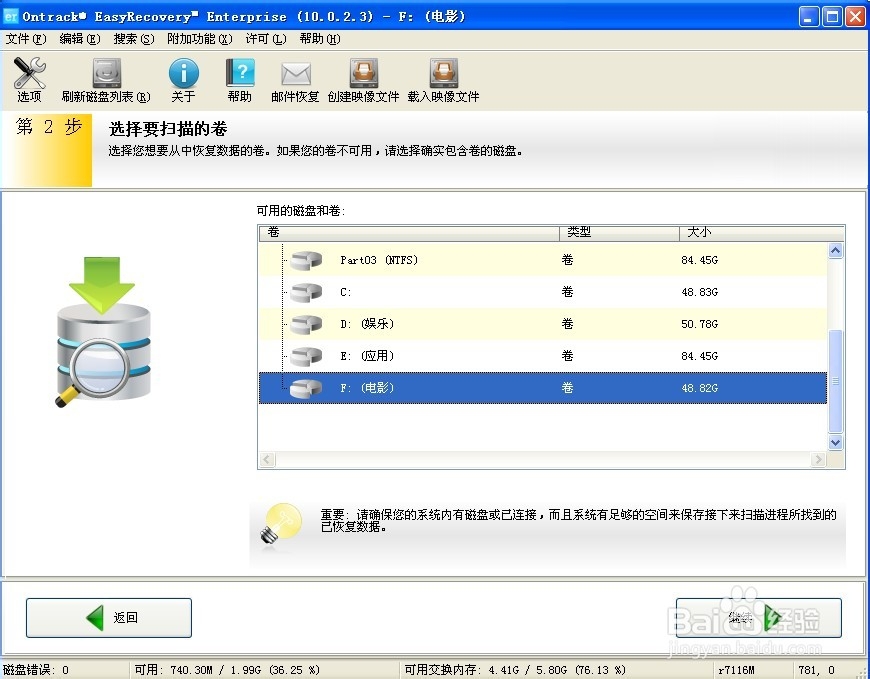The height and width of the screenshot is (679, 870).
Task: Click the disk icon beside D: (娱乐)
Action: tap(306, 325)
